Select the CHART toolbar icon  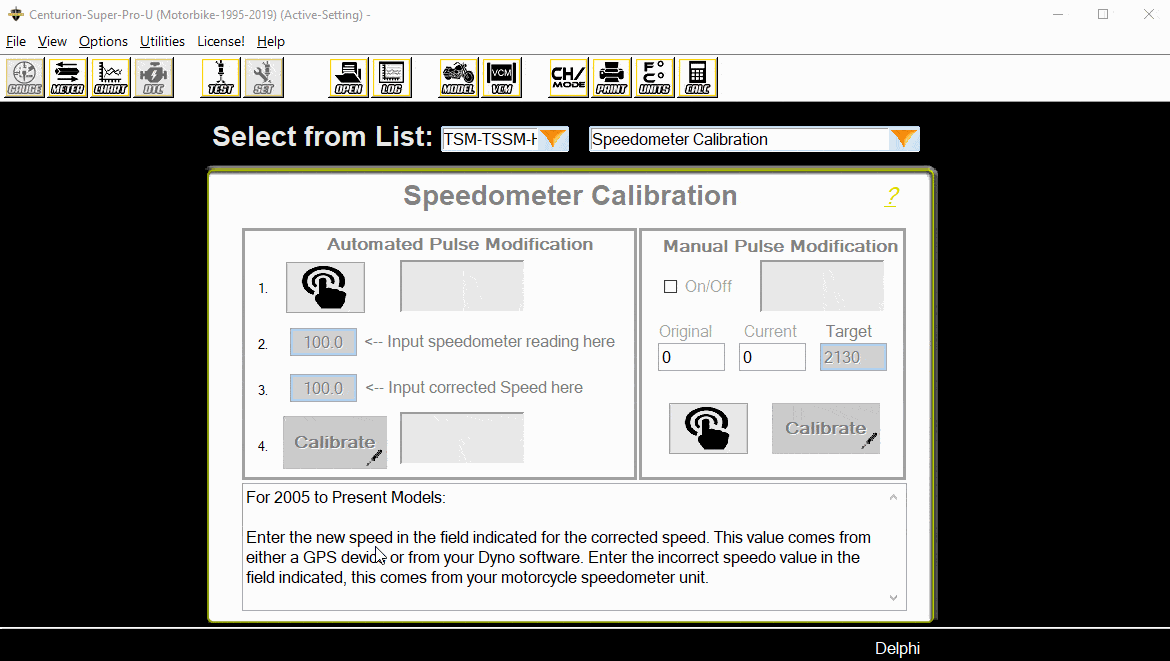[x=110, y=77]
